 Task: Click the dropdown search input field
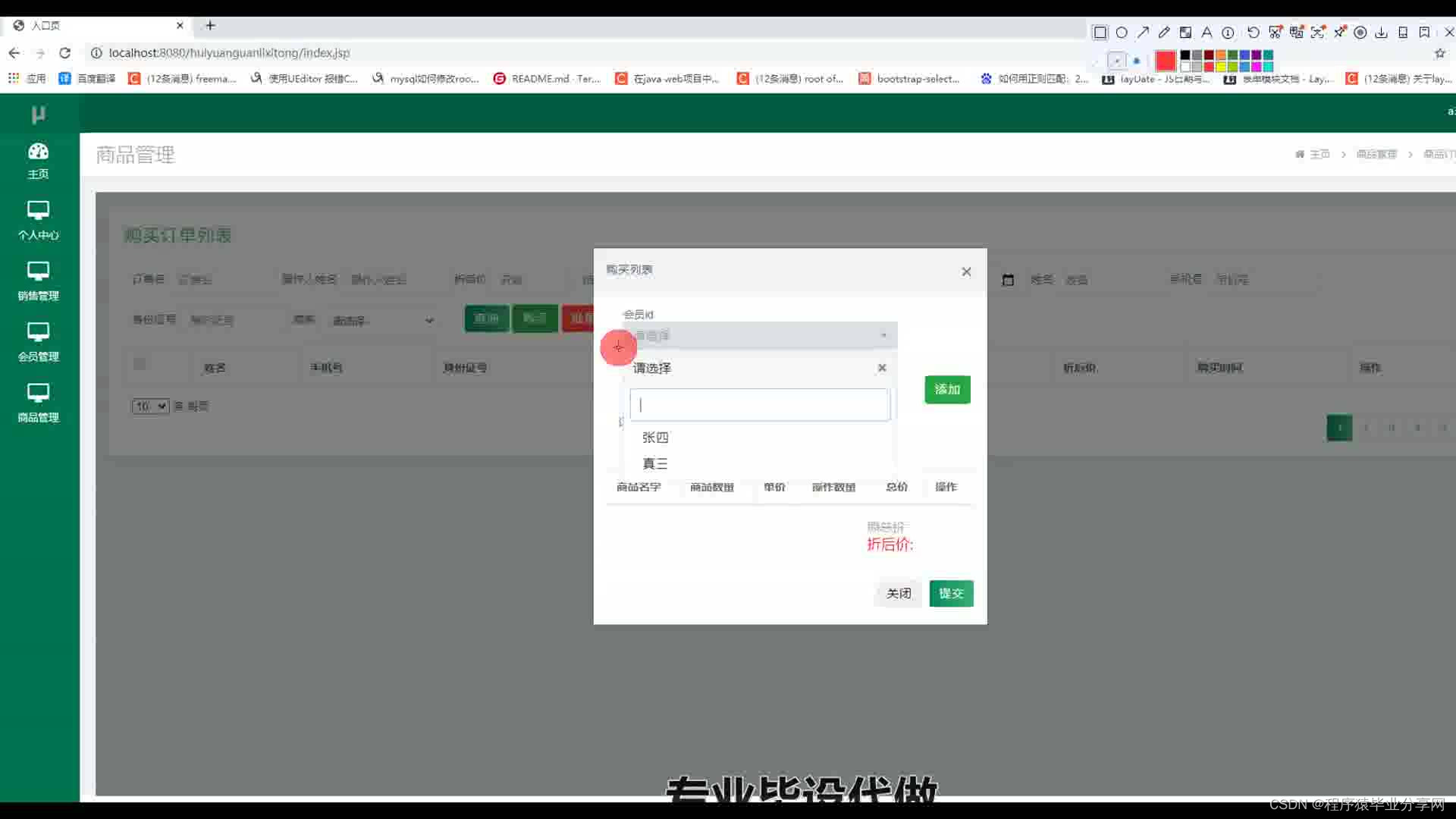760,405
